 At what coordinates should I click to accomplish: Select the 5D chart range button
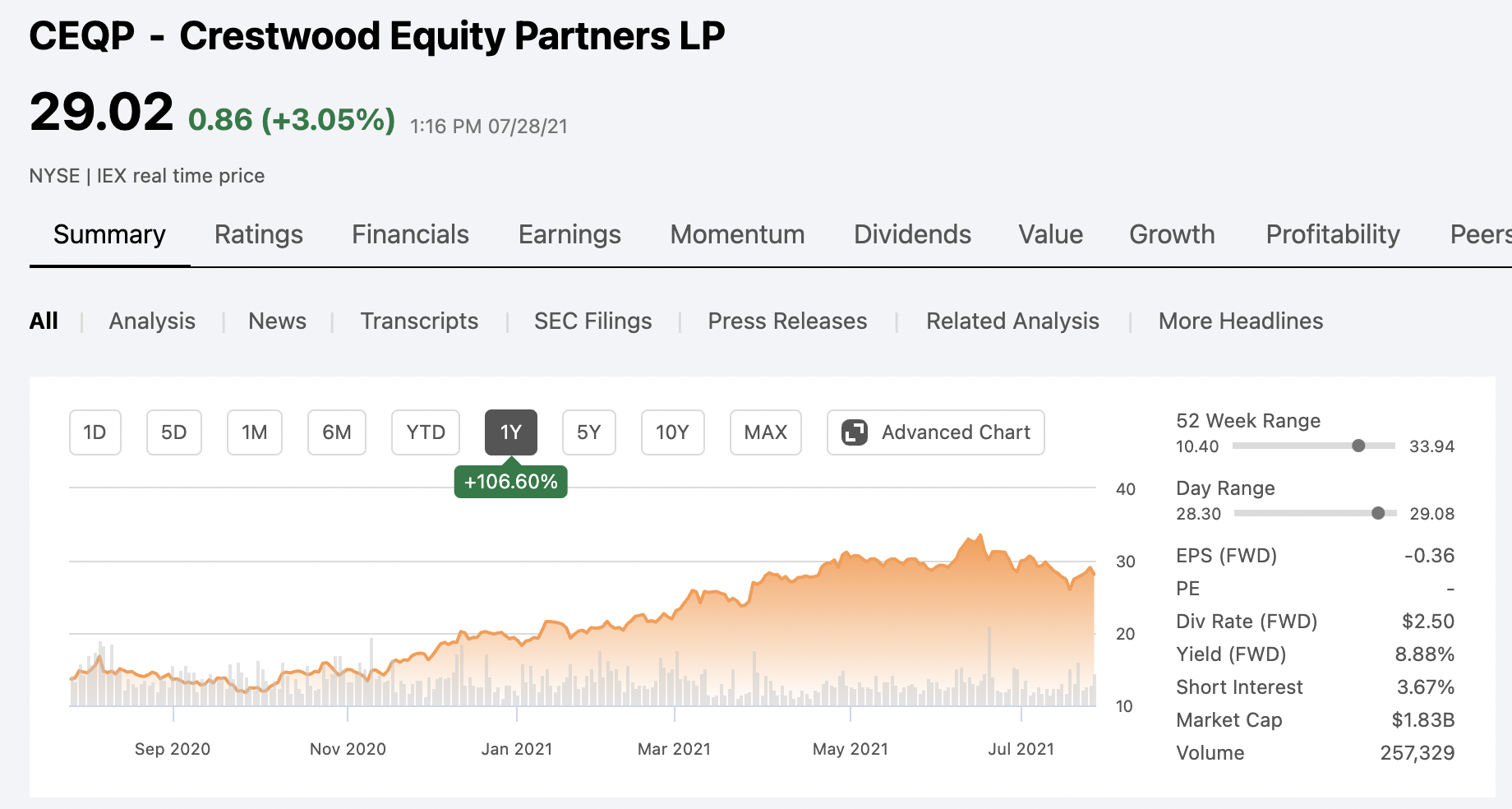click(173, 432)
